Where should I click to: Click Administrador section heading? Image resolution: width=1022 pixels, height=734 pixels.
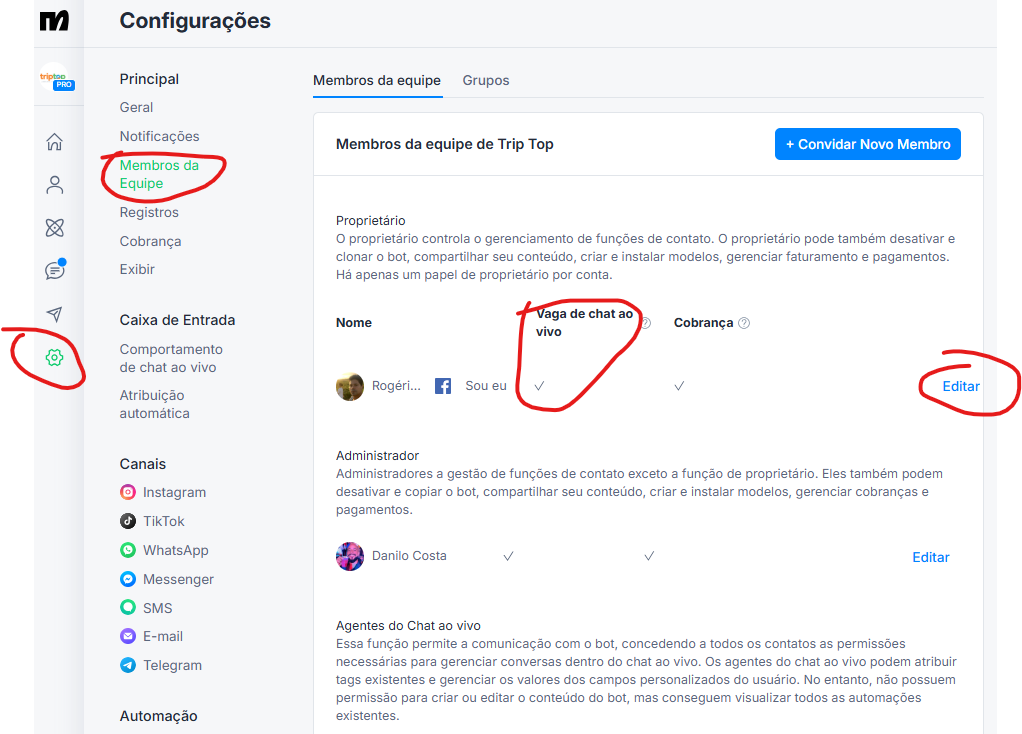[377, 456]
